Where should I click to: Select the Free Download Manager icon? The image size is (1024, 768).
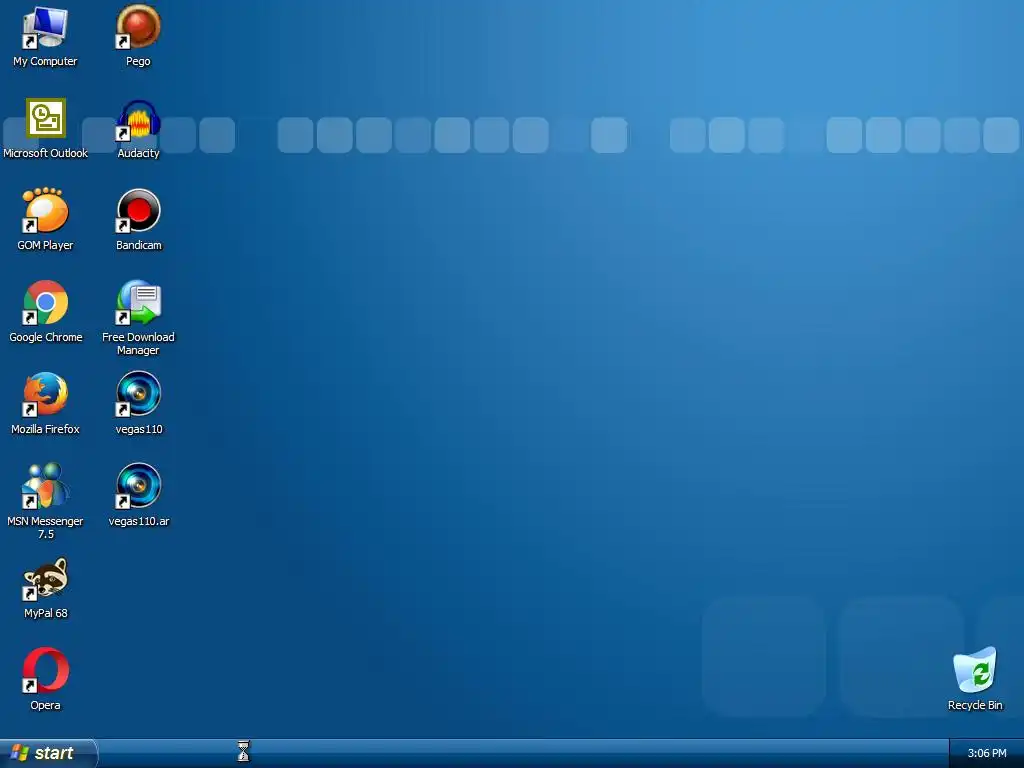point(138,303)
